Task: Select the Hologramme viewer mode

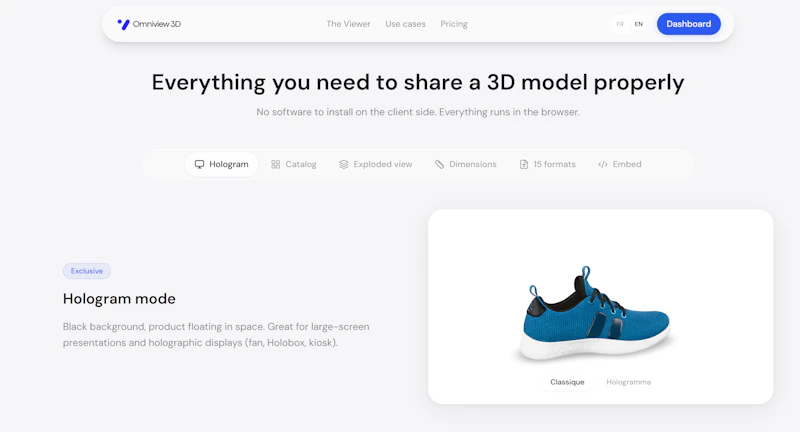Action: coord(629,382)
